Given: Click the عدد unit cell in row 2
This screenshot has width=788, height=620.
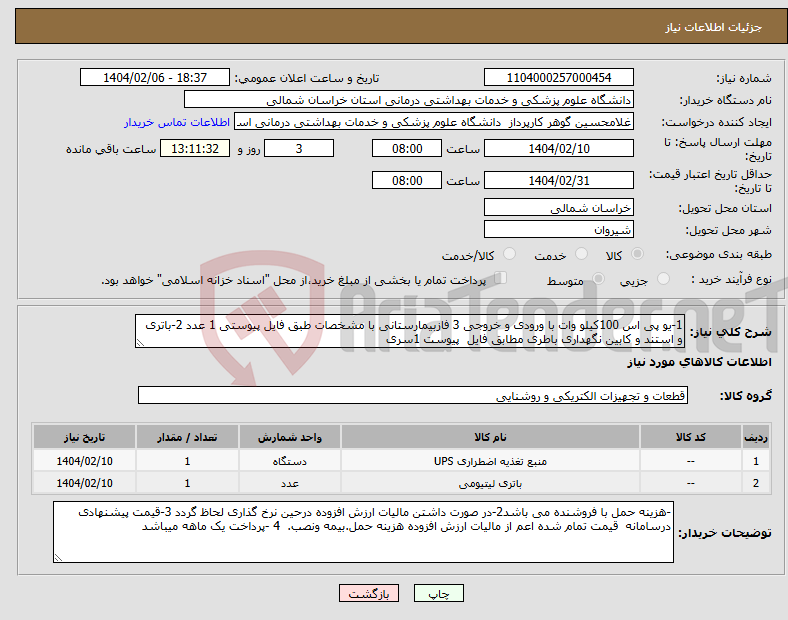Looking at the screenshot, I should [290, 483].
